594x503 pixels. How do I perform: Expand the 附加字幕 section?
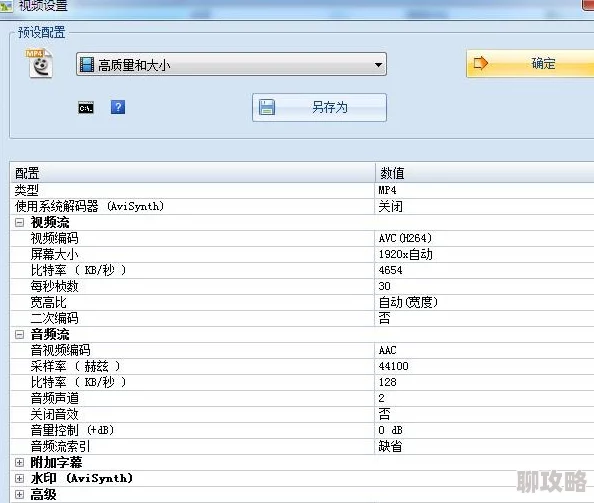pyautogui.click(x=19, y=462)
